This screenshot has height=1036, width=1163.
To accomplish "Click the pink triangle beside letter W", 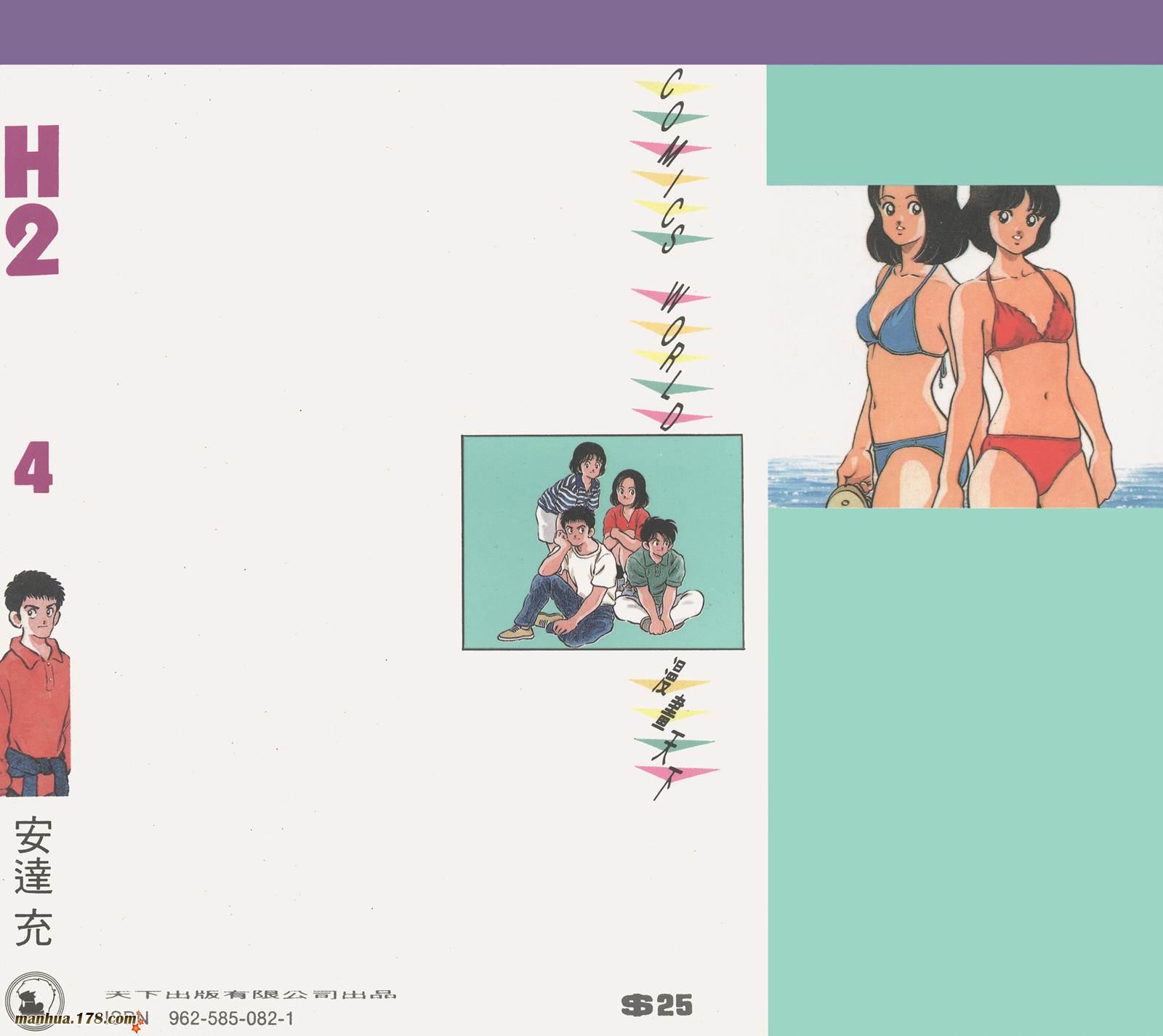I will (x=669, y=297).
